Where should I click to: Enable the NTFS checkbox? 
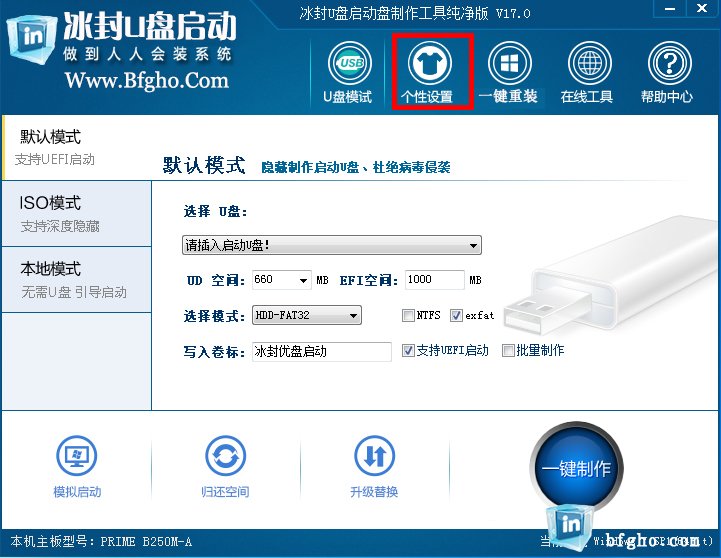(408, 315)
